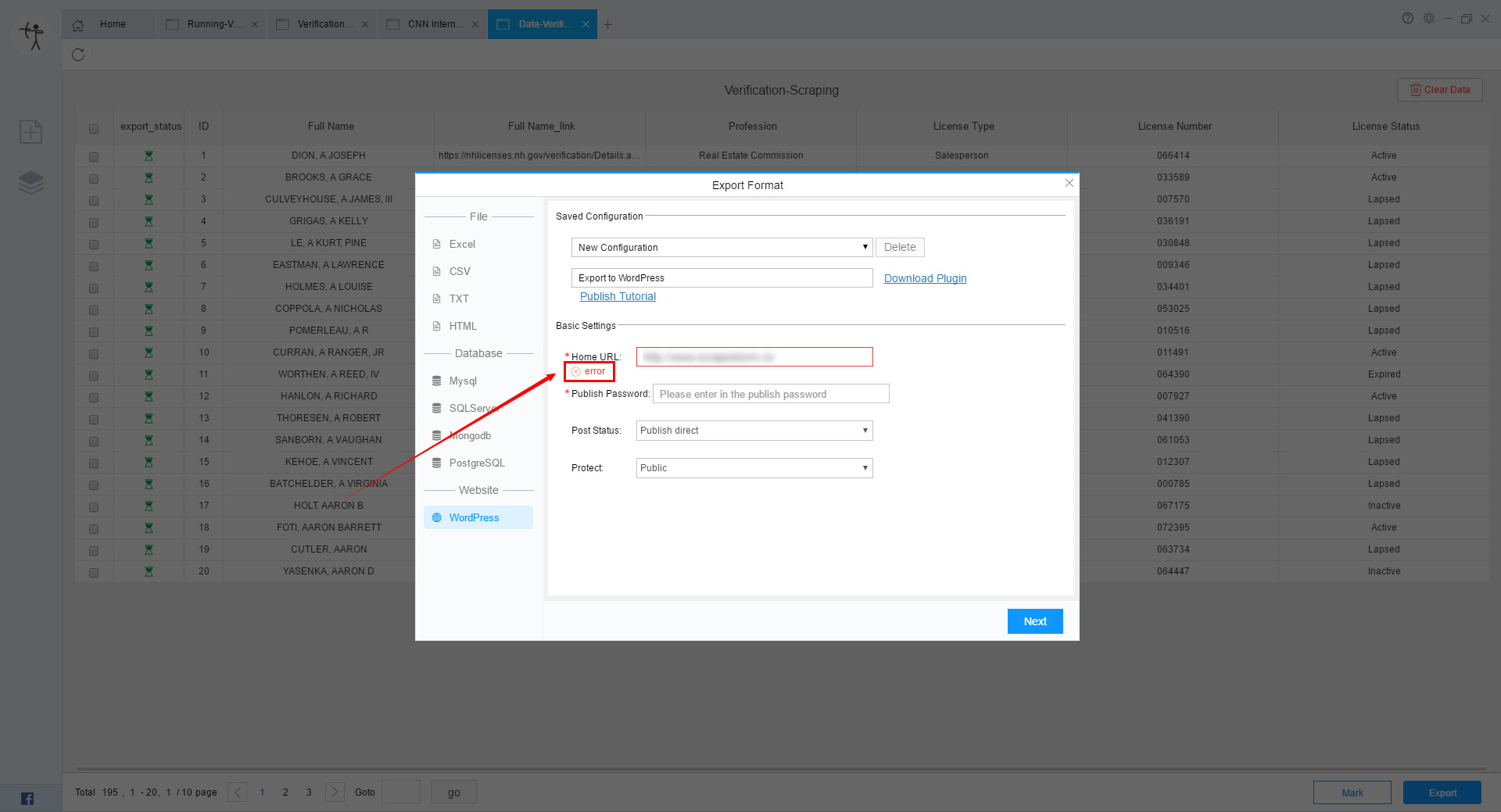Screen dimensions: 1501x812
Task: Click the go button in pagination
Action: (454, 792)
